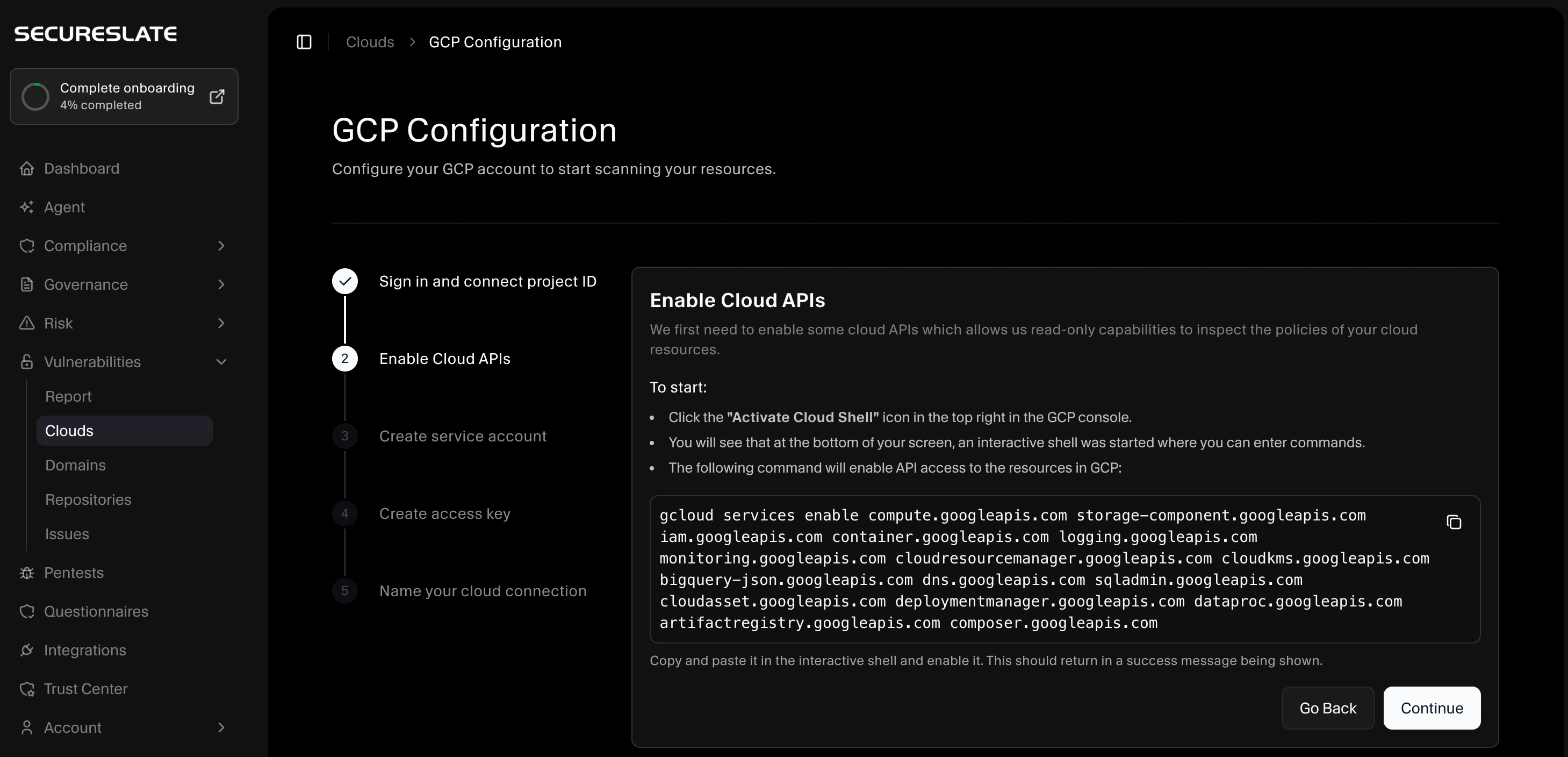The image size is (1568, 757).
Task: Collapse the Vulnerabilities section chevron
Action: click(x=221, y=362)
